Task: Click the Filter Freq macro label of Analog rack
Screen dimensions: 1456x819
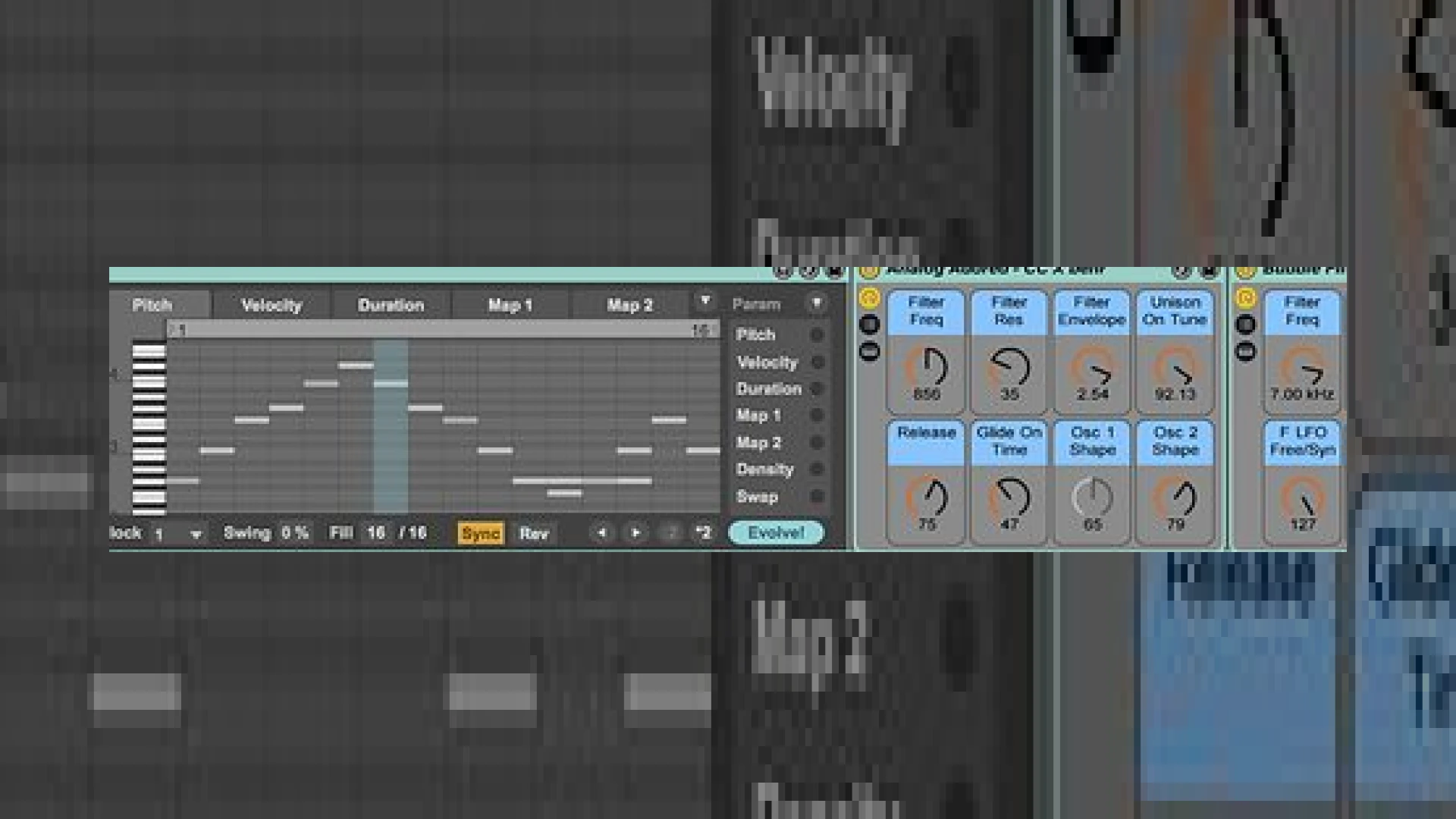Action: 926,312
